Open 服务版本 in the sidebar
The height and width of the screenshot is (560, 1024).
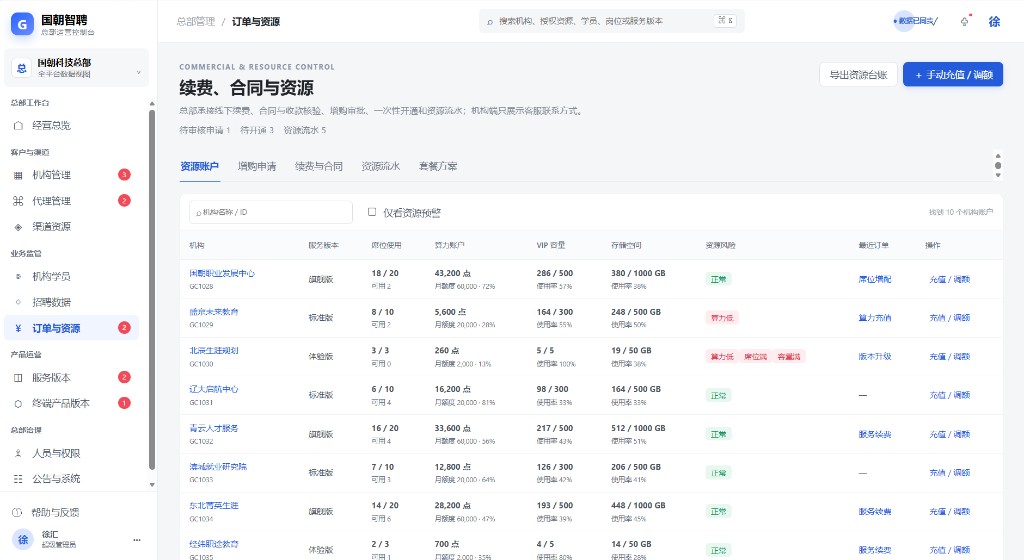tap(72, 378)
